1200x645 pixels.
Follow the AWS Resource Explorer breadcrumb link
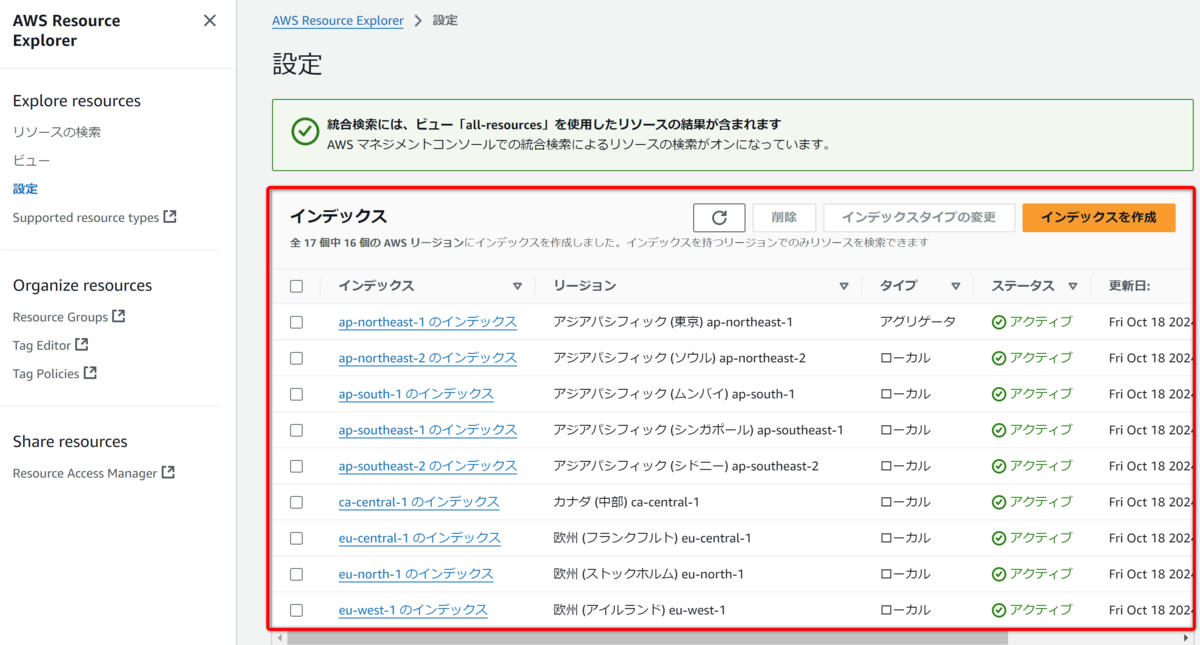point(338,20)
